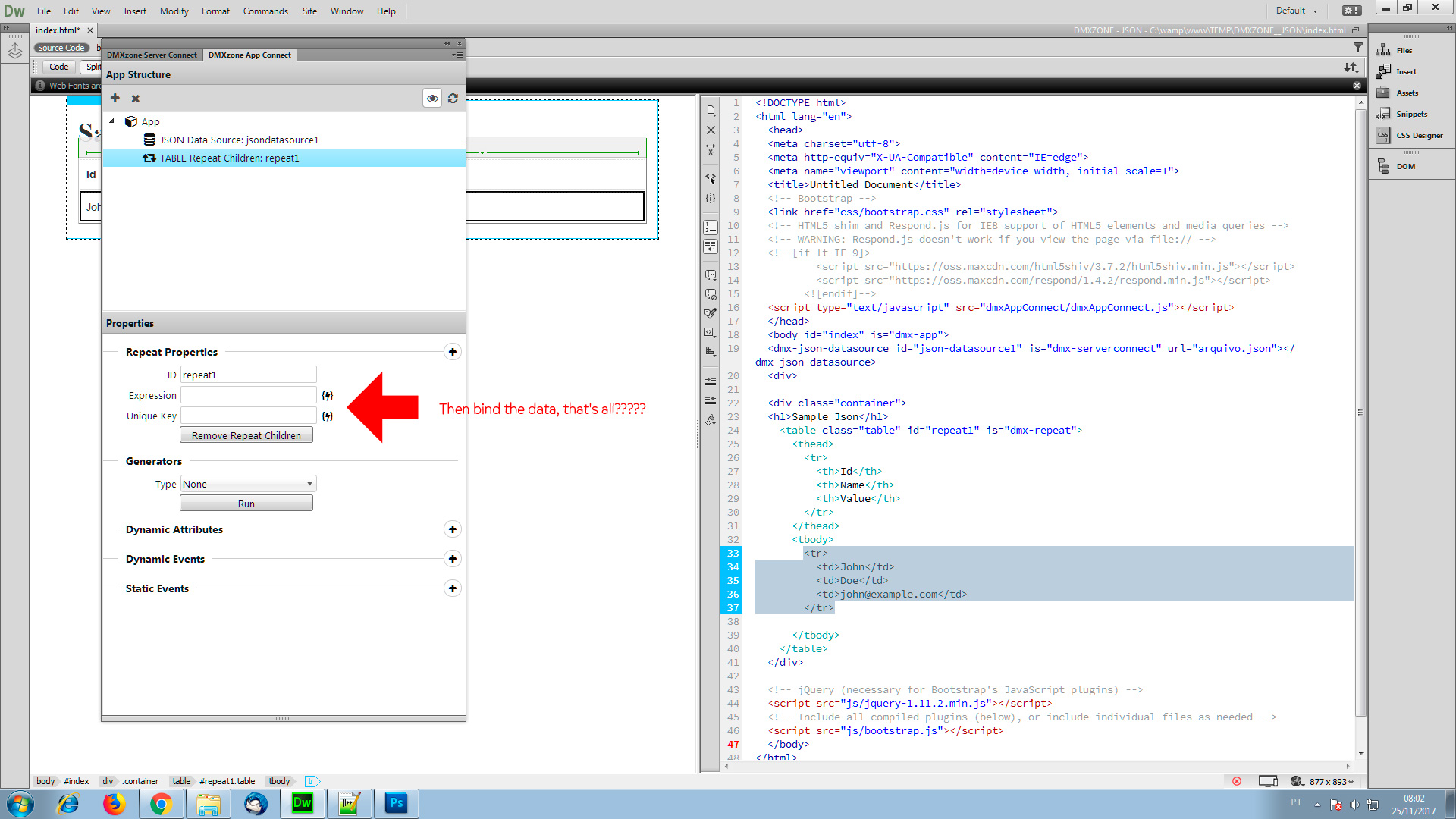Open the CSS Designer panel
The width and height of the screenshot is (1456, 819).
click(x=1410, y=136)
